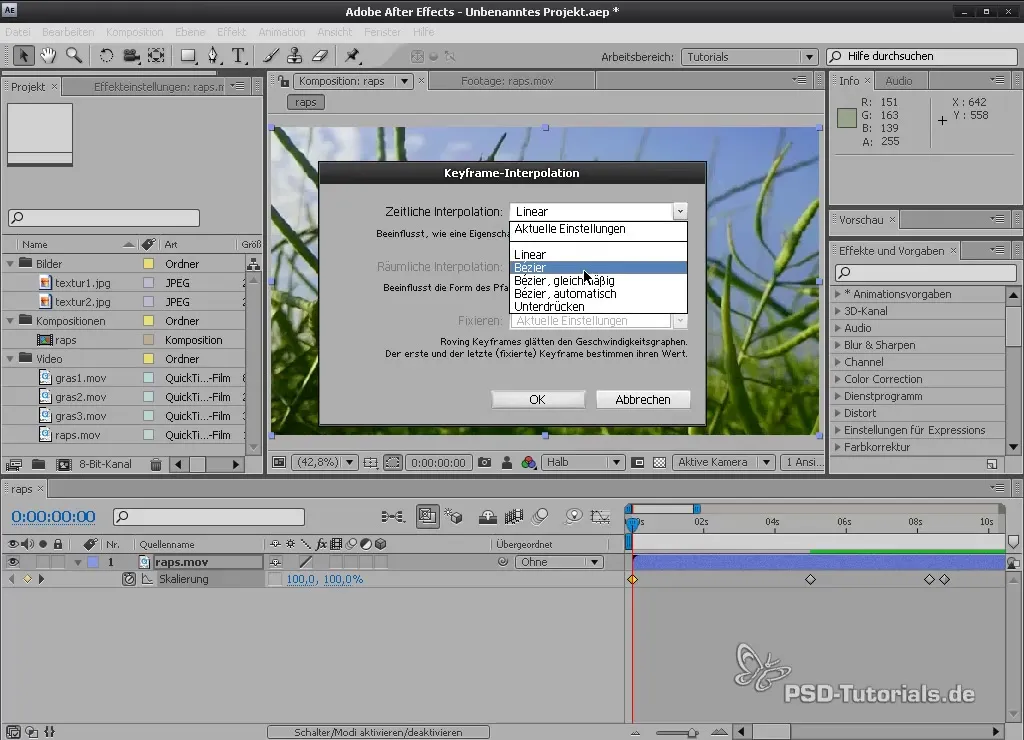Click the snapshot camera icon

485,462
